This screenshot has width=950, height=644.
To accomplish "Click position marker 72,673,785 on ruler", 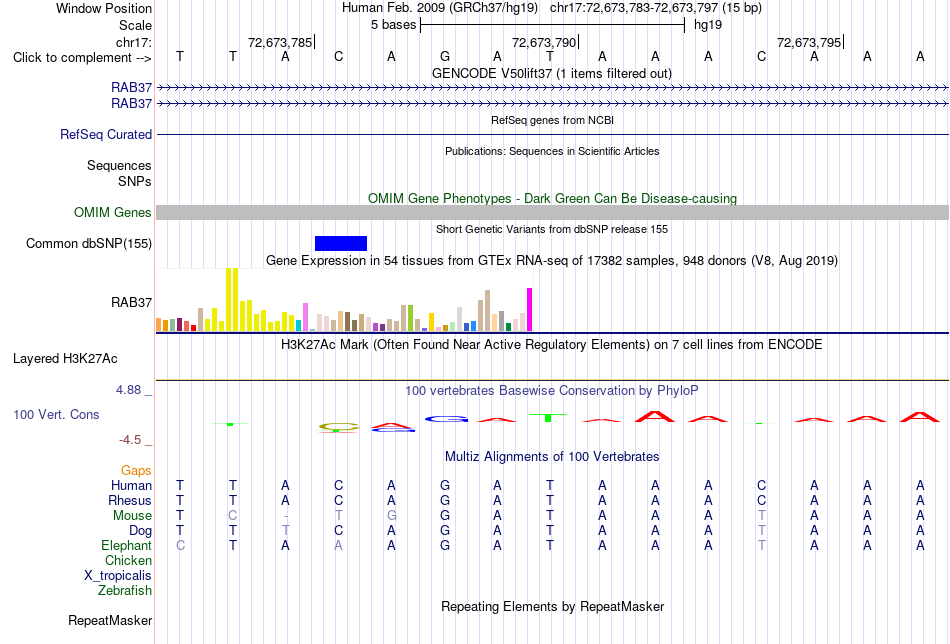I will point(280,42).
